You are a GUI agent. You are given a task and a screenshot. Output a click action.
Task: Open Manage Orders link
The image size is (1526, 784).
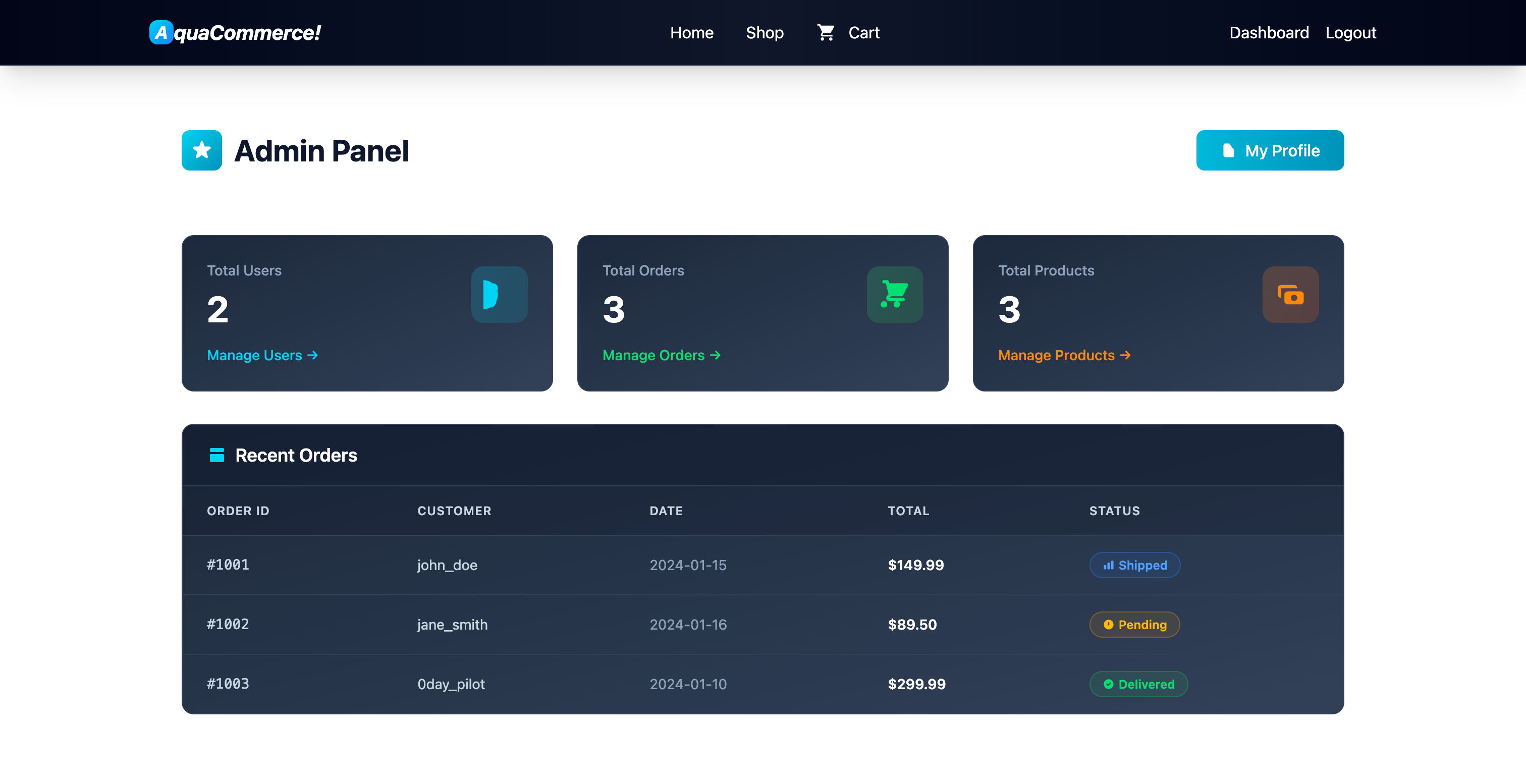coord(661,355)
